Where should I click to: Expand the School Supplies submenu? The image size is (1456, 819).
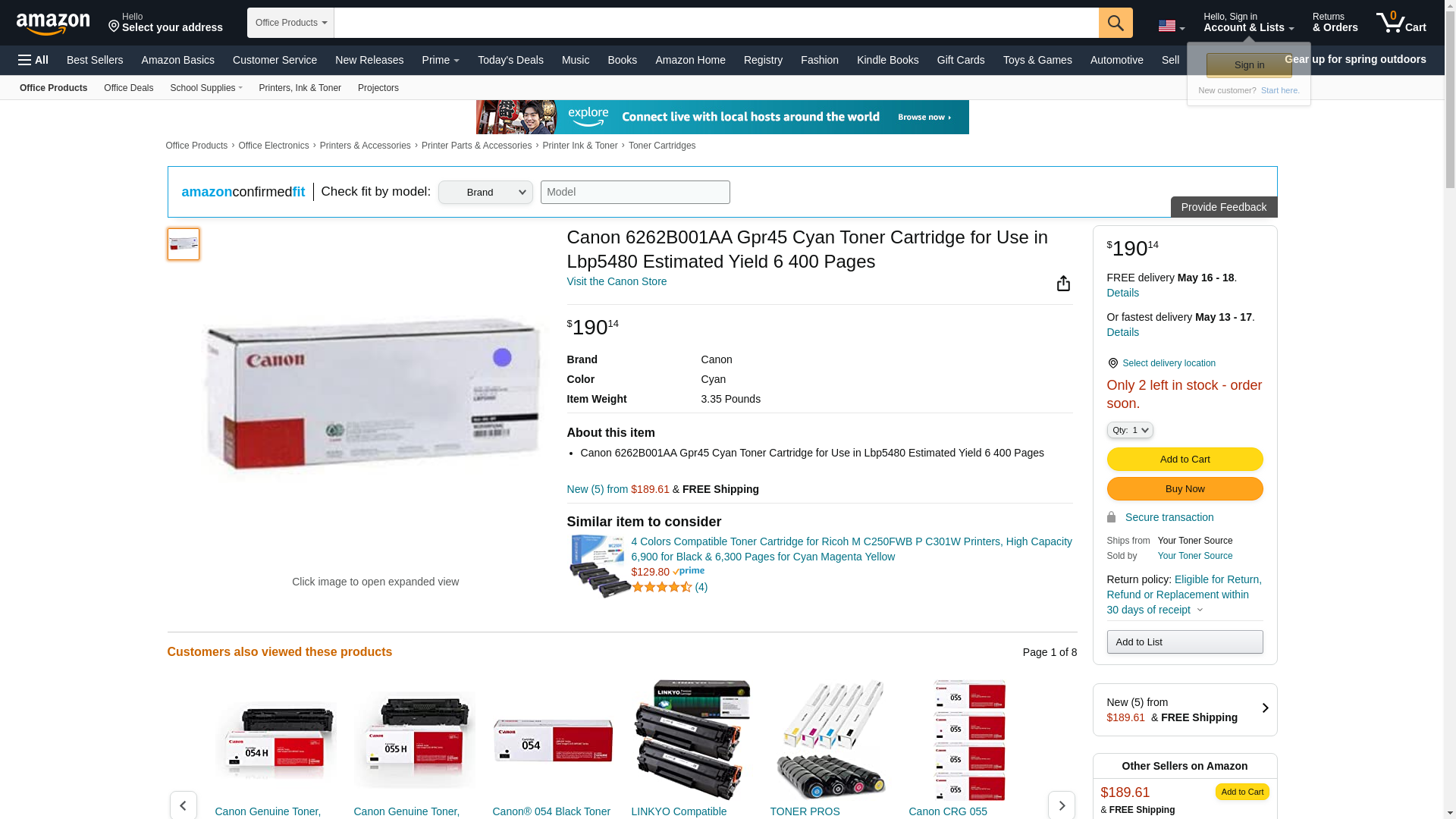206,88
